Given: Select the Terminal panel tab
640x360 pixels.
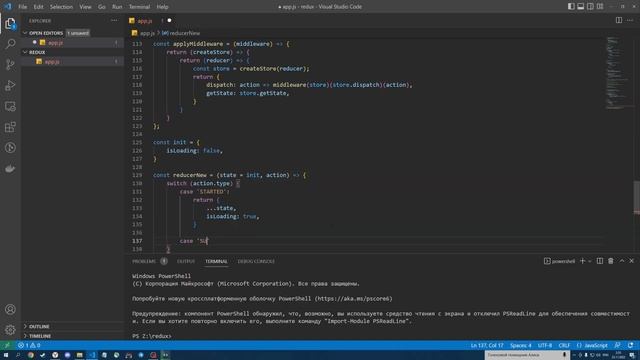Looking at the screenshot, I should (x=216, y=261).
